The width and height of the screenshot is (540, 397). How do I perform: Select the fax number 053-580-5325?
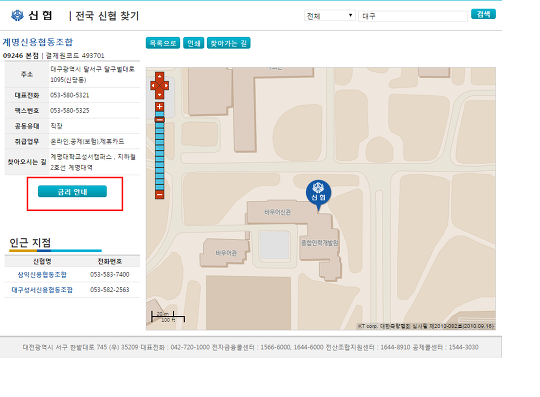pos(70,111)
